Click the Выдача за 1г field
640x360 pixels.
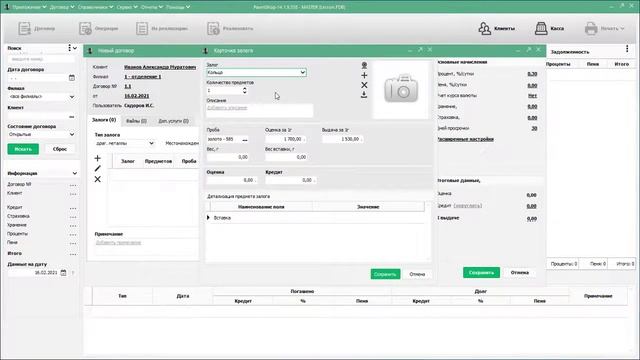click(343, 139)
